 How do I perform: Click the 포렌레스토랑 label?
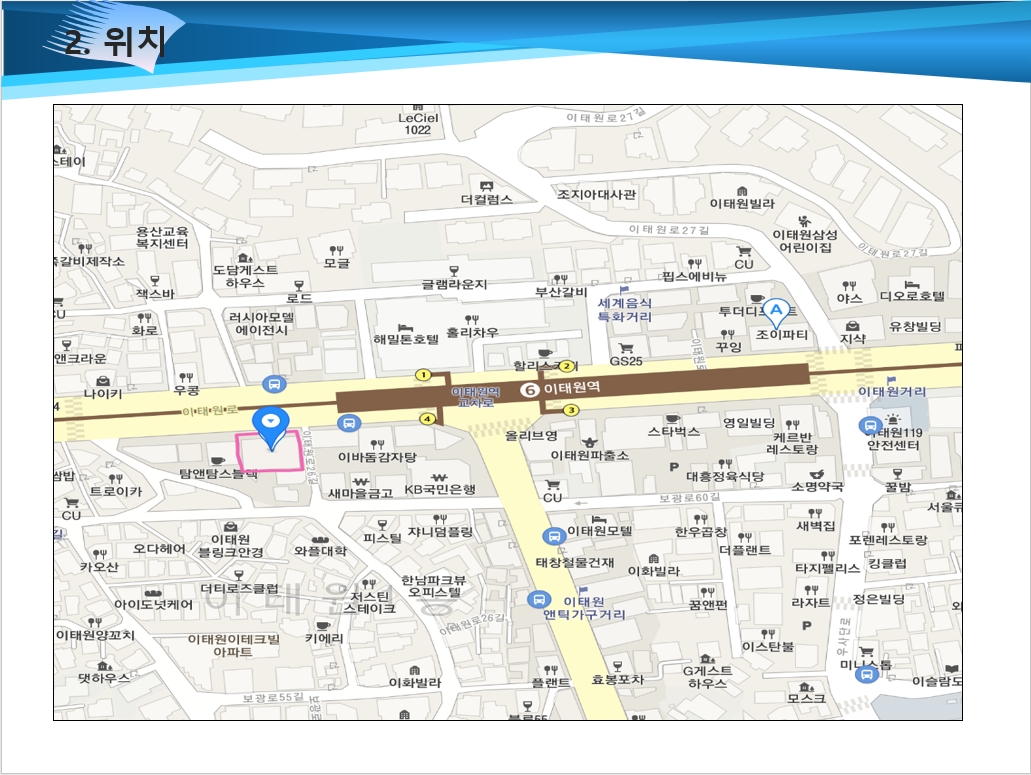point(888,540)
